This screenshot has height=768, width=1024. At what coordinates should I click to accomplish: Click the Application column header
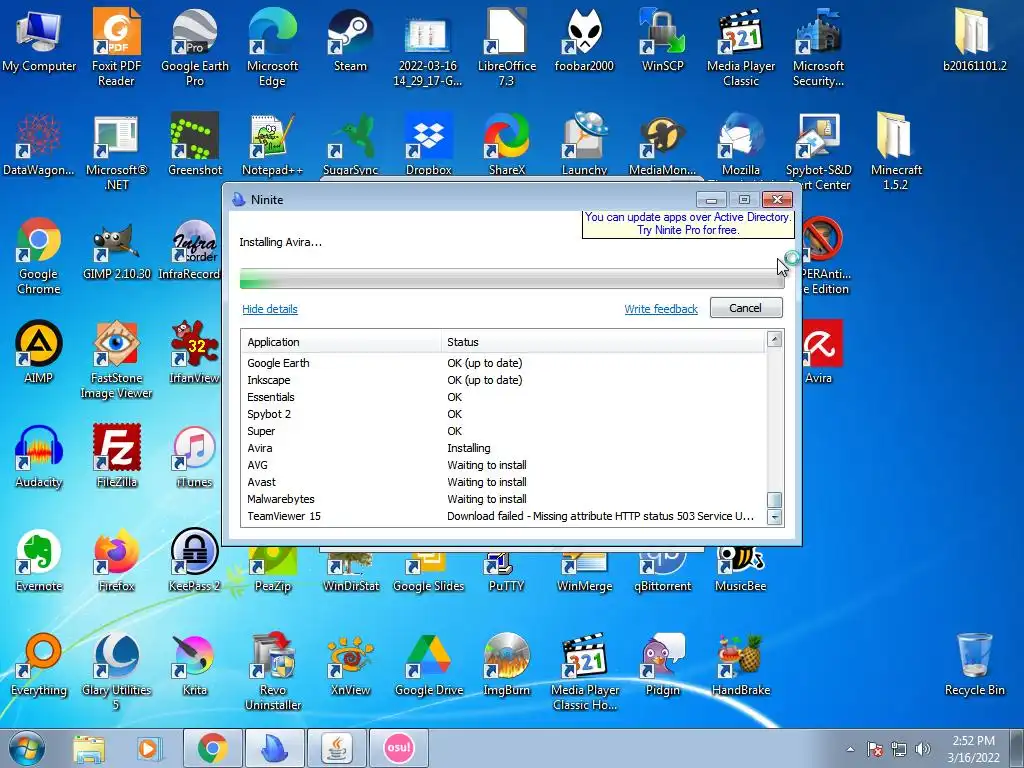341,342
